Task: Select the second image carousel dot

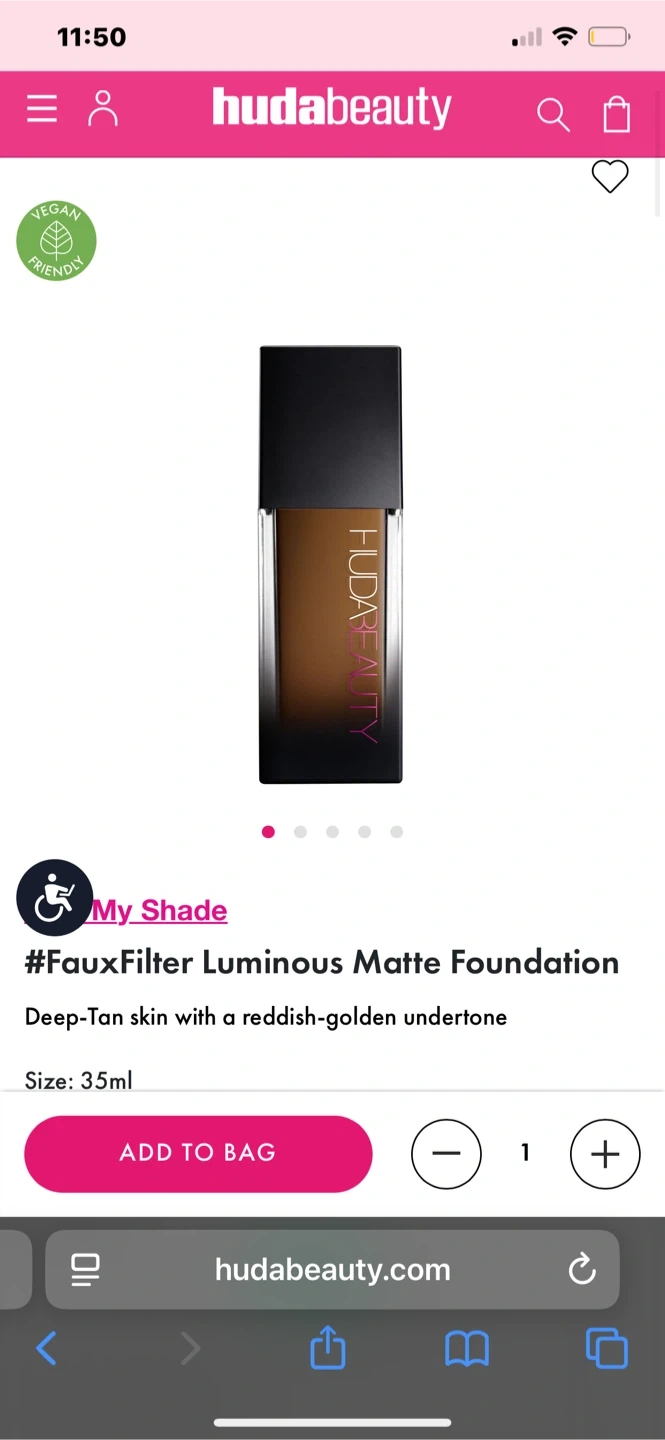Action: (x=300, y=832)
